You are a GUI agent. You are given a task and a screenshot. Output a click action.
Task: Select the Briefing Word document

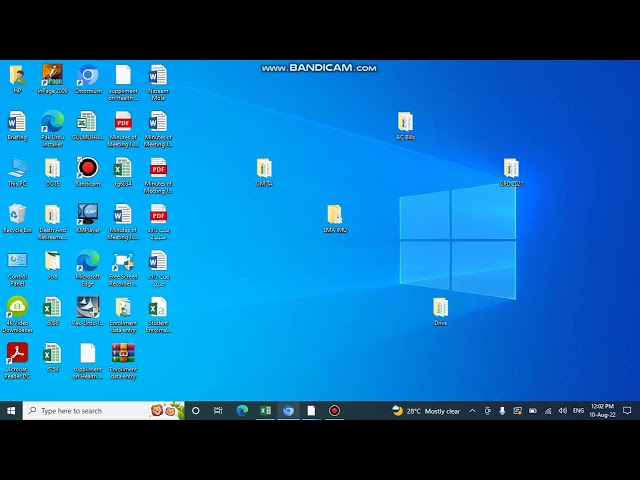click(17, 126)
